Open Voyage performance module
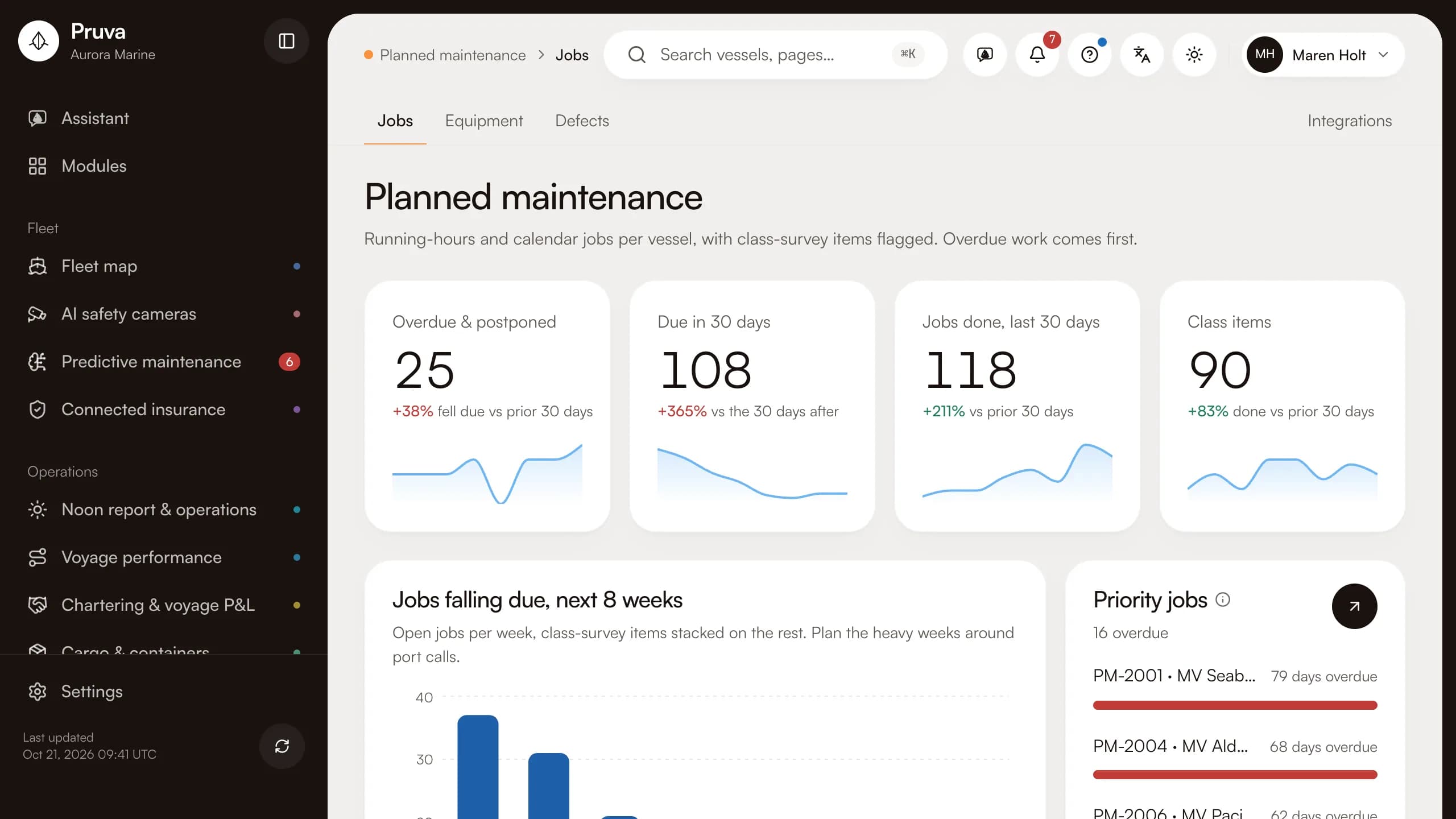The width and height of the screenshot is (1456, 819). pos(164,557)
